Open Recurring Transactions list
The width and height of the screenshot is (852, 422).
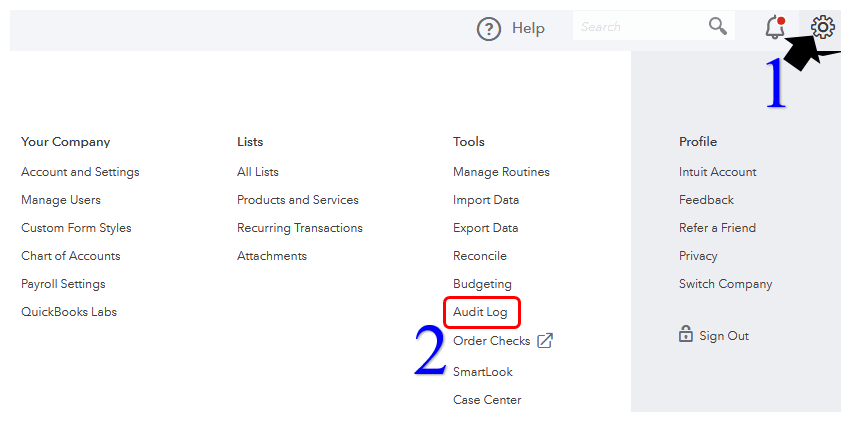tap(299, 228)
